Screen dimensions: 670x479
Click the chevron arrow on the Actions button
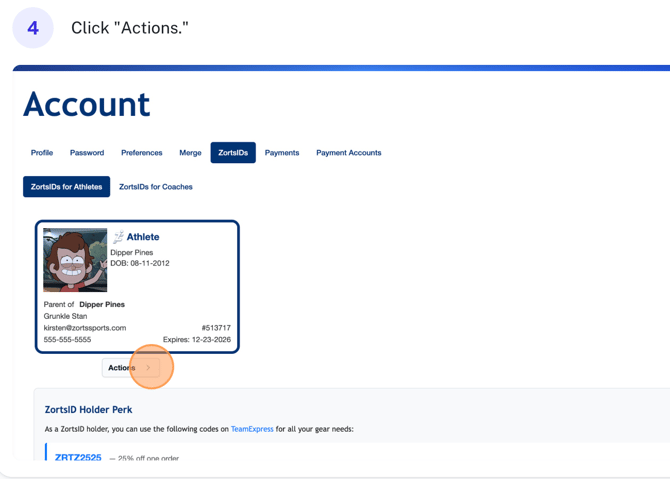(x=149, y=368)
